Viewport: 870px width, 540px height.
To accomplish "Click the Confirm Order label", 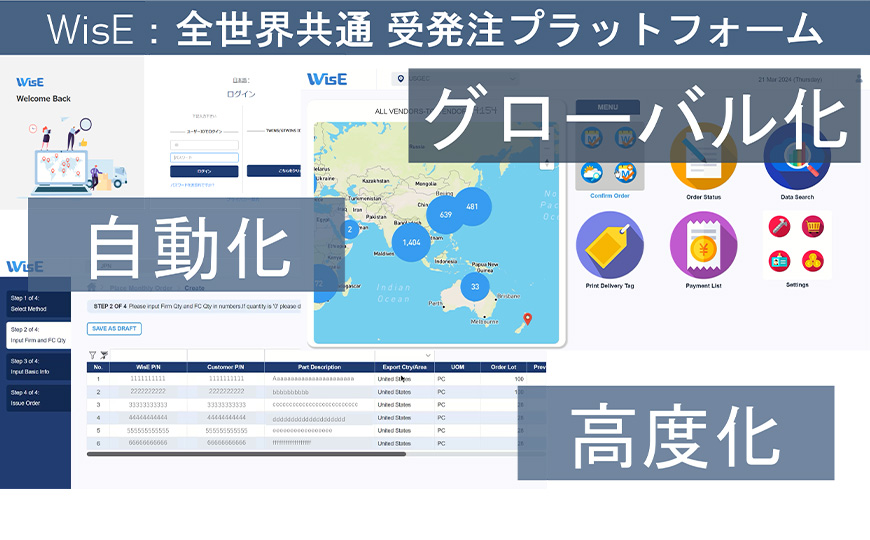I will (610, 196).
